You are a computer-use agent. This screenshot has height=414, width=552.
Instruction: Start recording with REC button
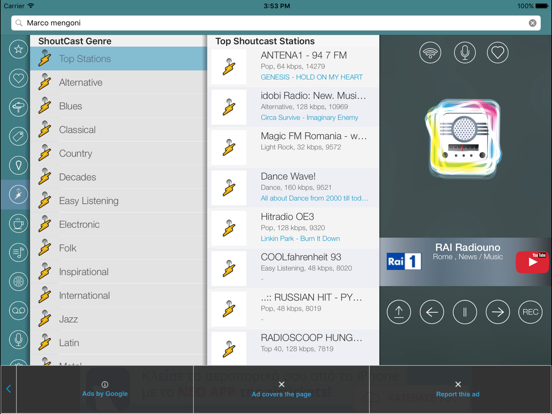tap(530, 312)
